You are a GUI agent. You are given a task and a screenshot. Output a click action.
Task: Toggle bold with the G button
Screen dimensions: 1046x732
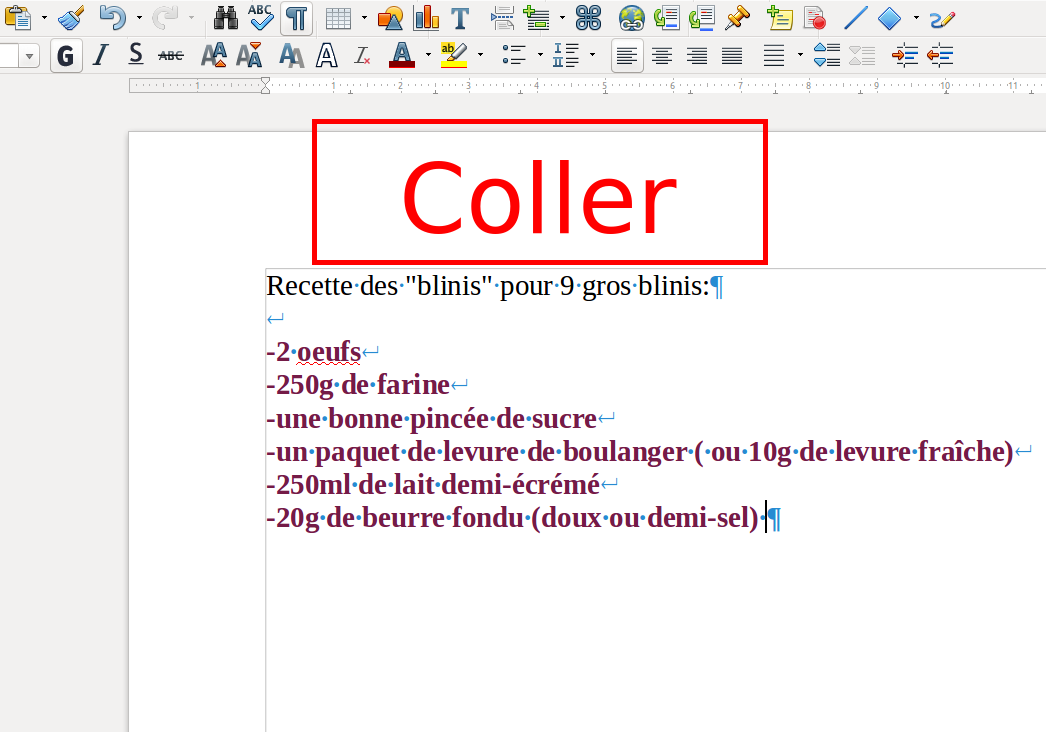coord(64,55)
